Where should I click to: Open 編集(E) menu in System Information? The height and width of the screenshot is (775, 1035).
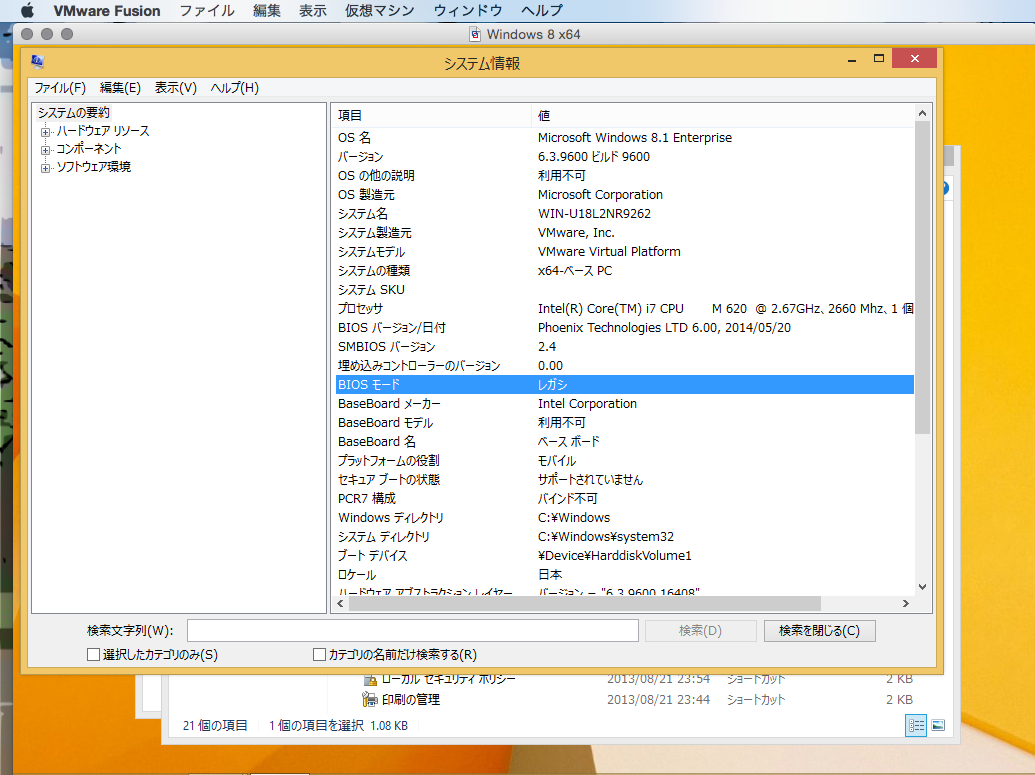tap(120, 88)
